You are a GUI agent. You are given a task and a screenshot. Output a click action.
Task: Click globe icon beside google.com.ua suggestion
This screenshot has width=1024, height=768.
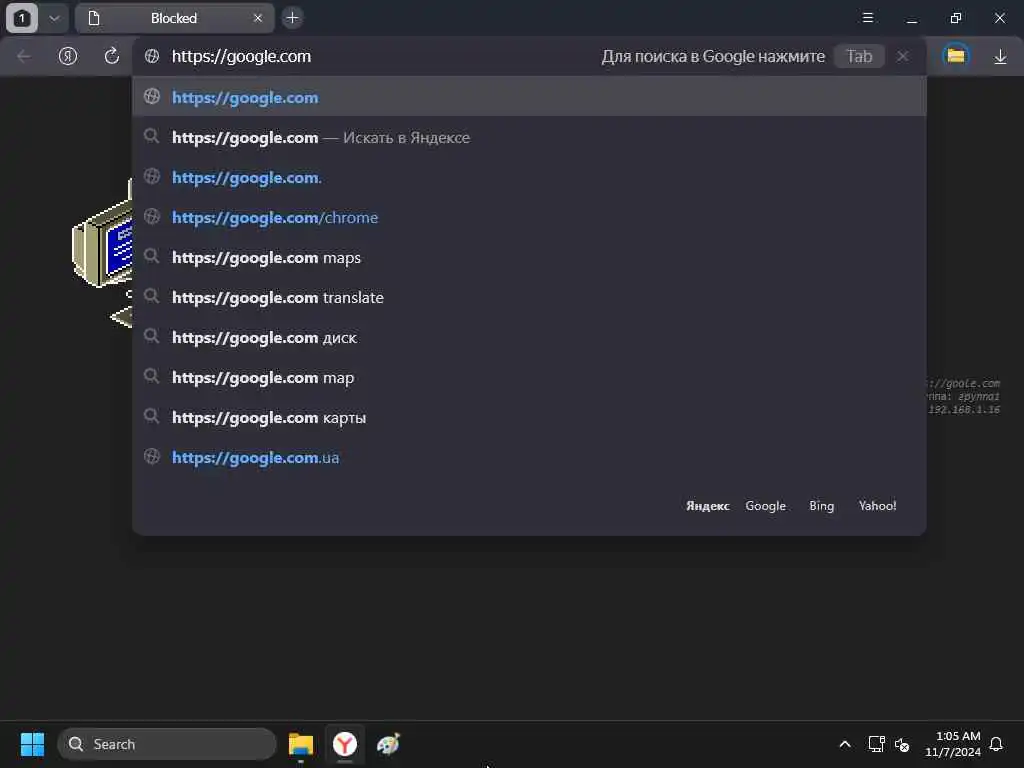(152, 456)
